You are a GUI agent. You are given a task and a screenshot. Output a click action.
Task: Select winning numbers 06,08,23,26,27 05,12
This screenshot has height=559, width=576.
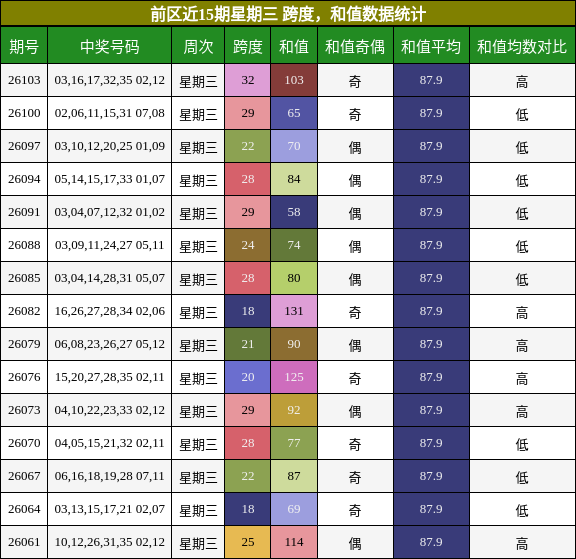(x=109, y=344)
